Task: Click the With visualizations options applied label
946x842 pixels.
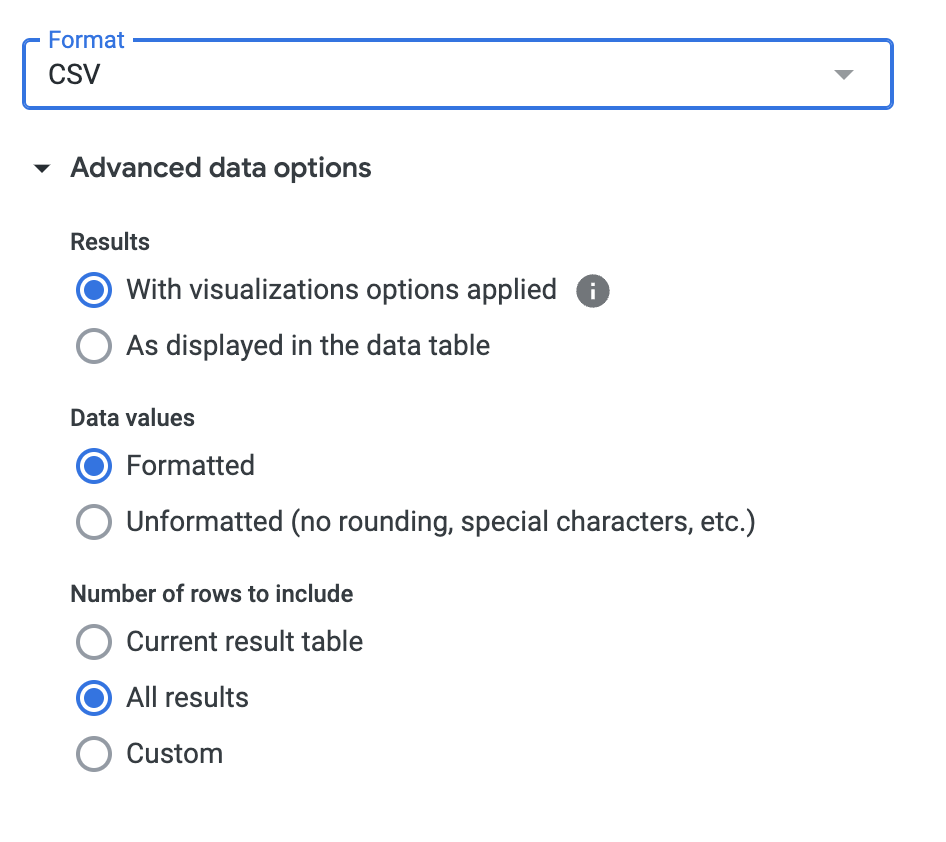Action: coord(341,290)
